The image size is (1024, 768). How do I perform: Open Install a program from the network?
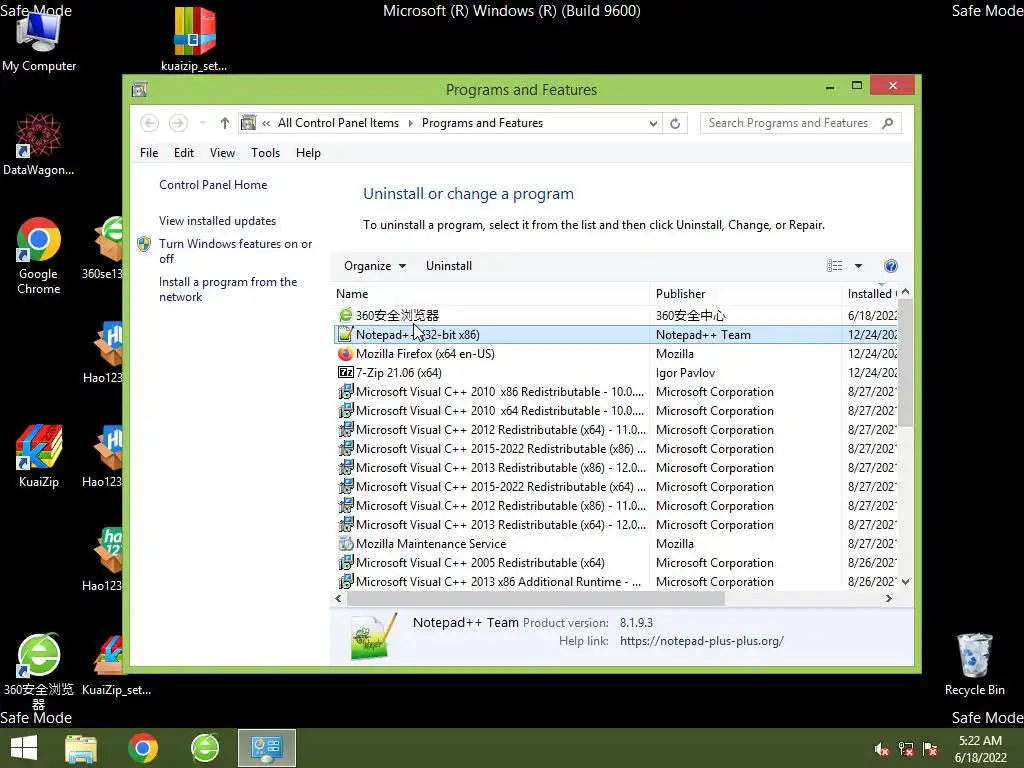tap(228, 289)
